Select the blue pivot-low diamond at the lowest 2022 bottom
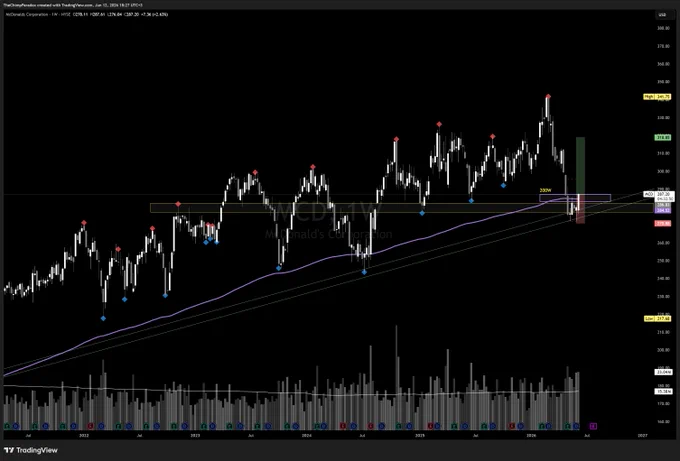Screen dimensions: 680x461 [103, 318]
